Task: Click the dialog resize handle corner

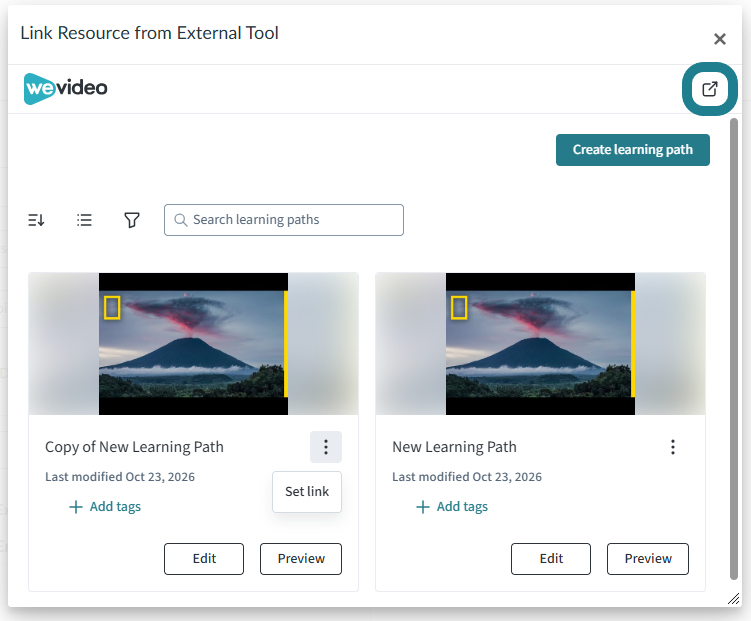Action: [734, 598]
